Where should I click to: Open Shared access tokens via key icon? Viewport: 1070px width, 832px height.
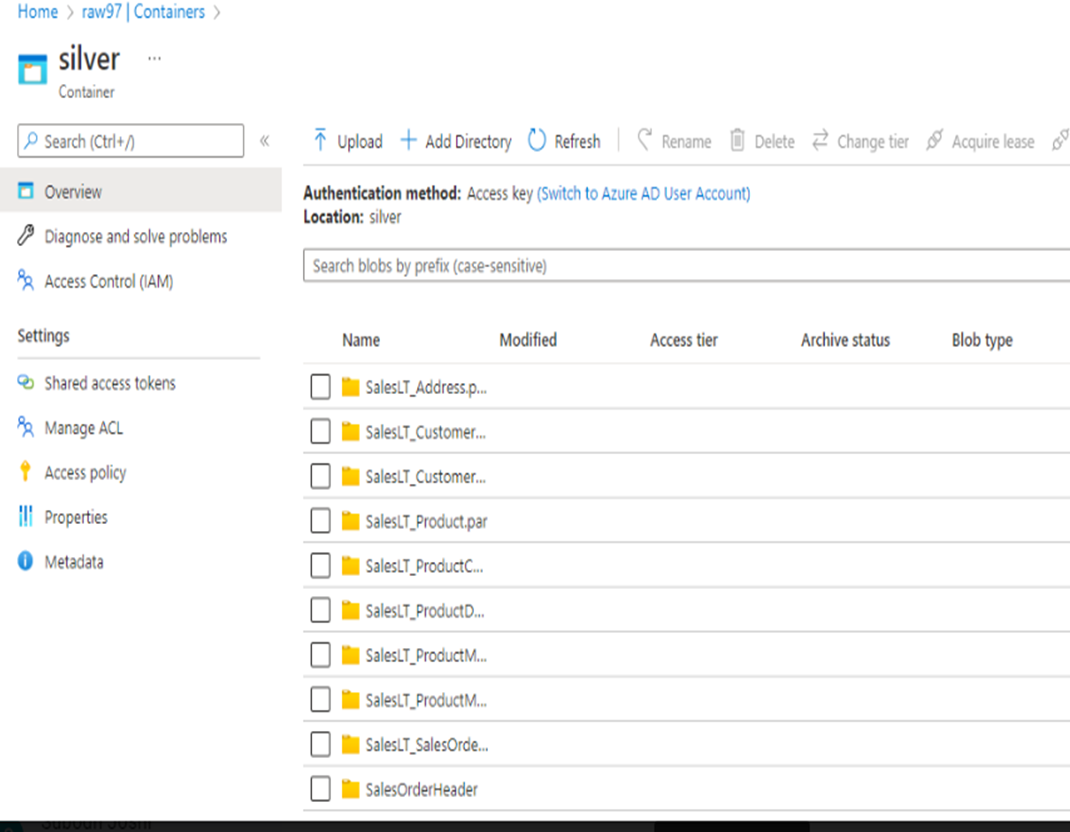pyautogui.click(x=23, y=383)
